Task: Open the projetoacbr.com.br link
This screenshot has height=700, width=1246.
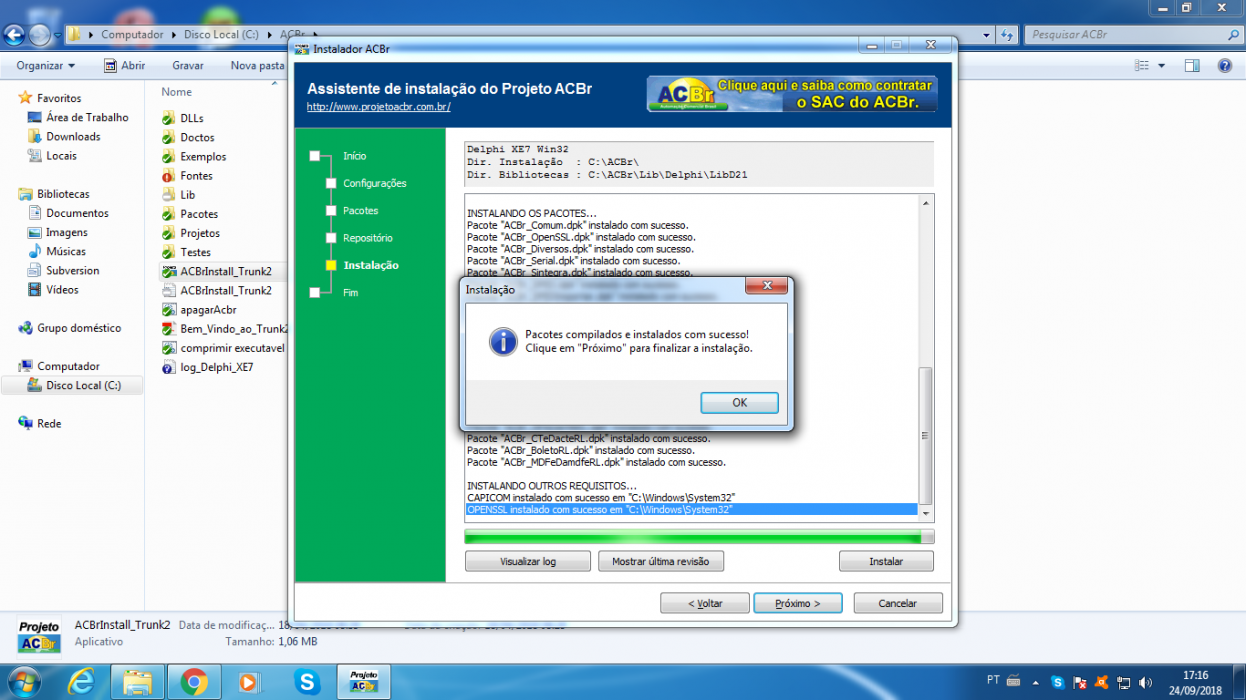Action: point(378,107)
